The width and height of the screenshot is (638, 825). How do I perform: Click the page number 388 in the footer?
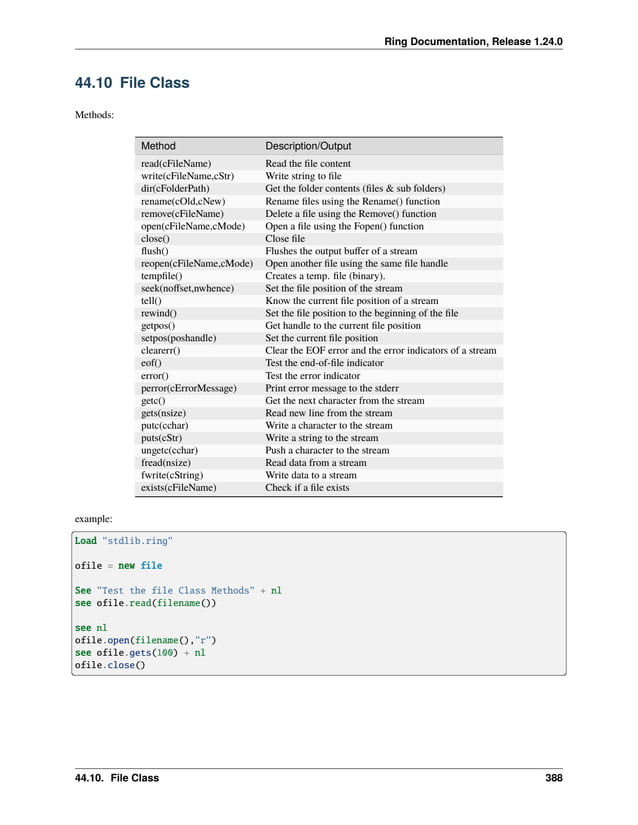coord(554,778)
